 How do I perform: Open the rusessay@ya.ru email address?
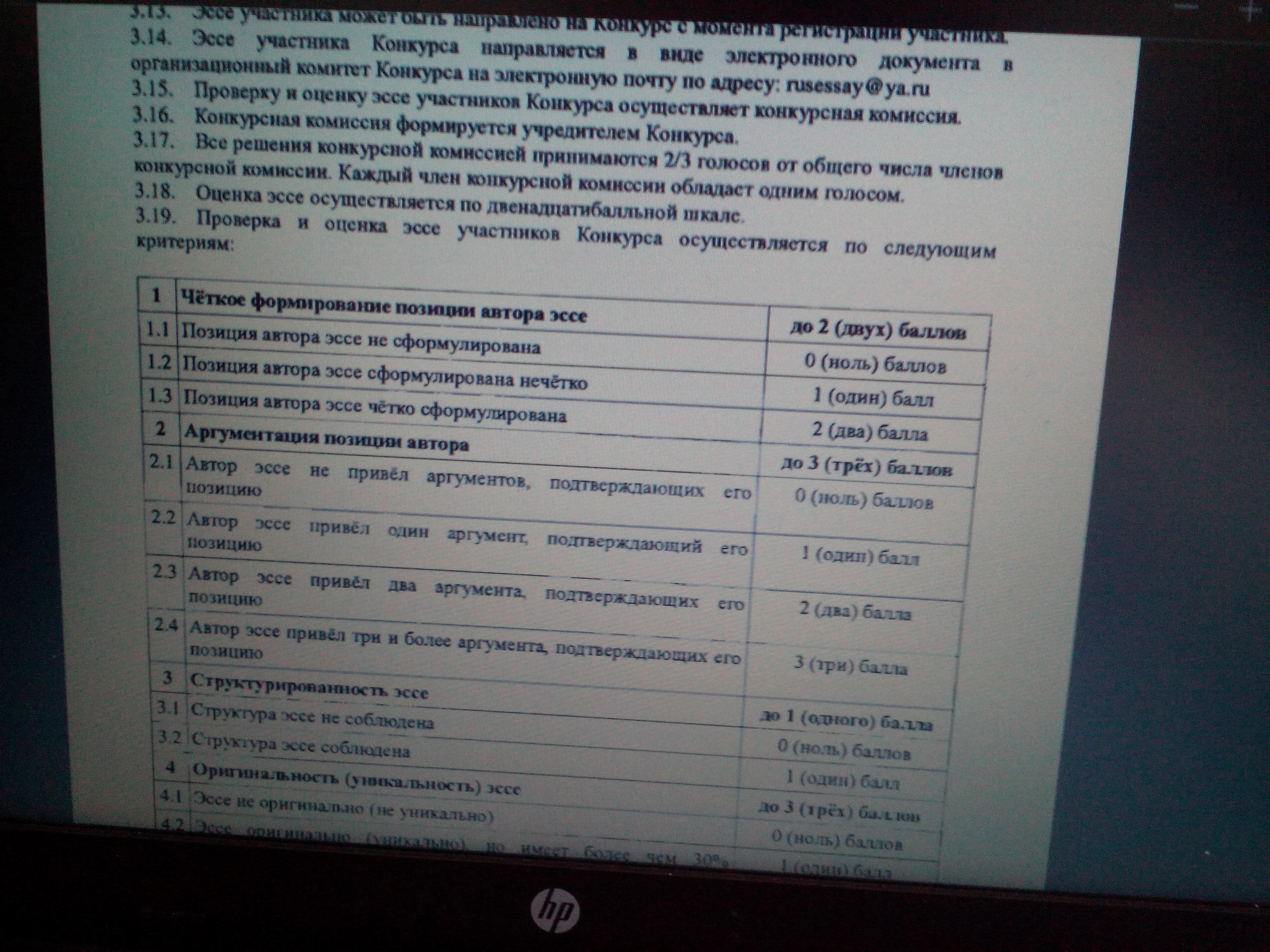858,88
